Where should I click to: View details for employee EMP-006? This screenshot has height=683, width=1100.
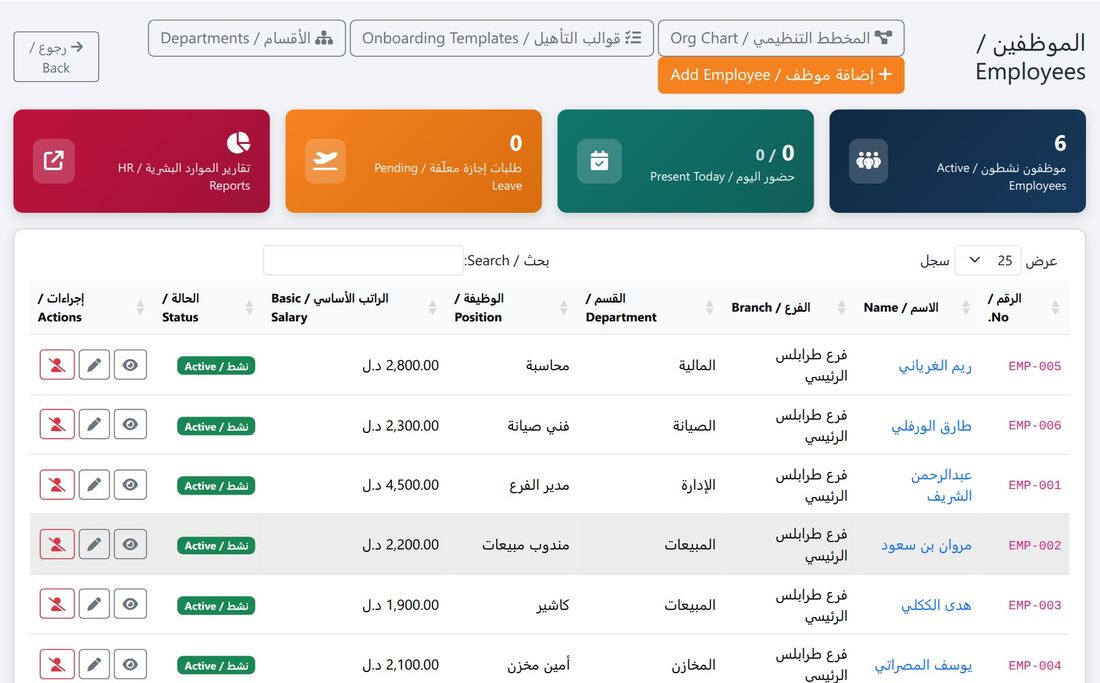[130, 425]
